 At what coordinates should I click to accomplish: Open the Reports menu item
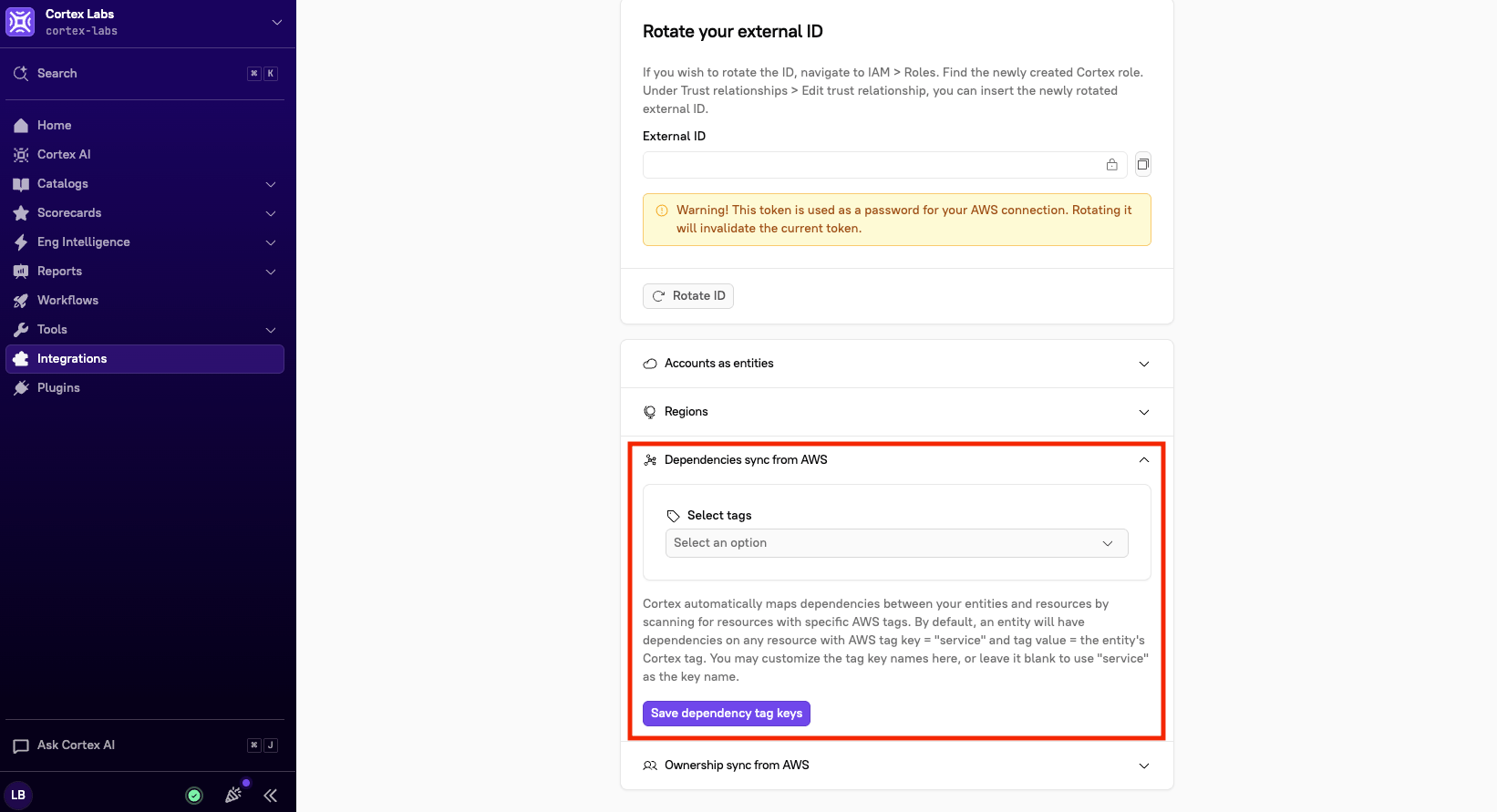(145, 271)
